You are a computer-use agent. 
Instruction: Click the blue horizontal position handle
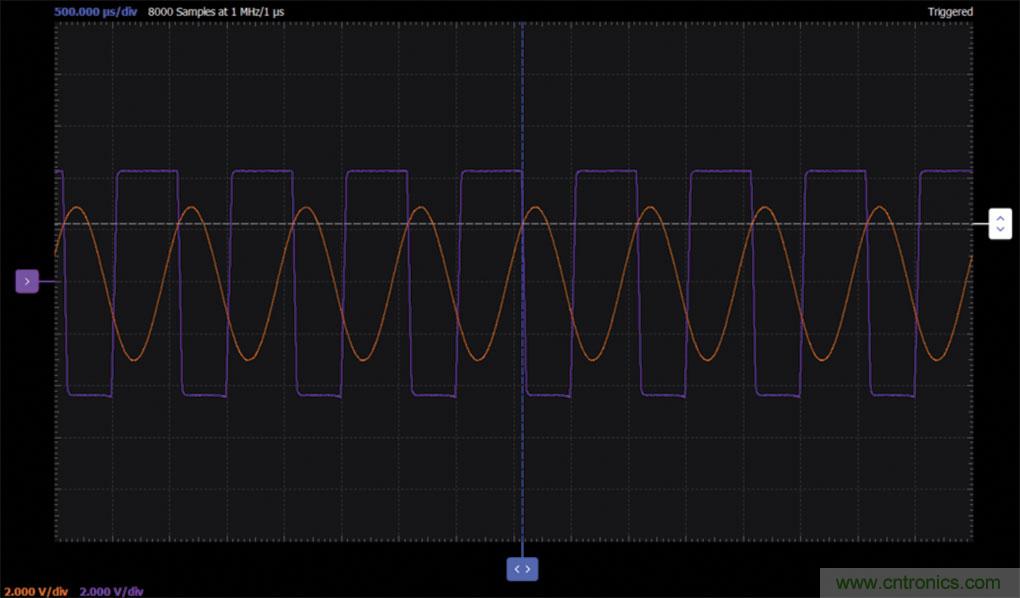tap(522, 568)
